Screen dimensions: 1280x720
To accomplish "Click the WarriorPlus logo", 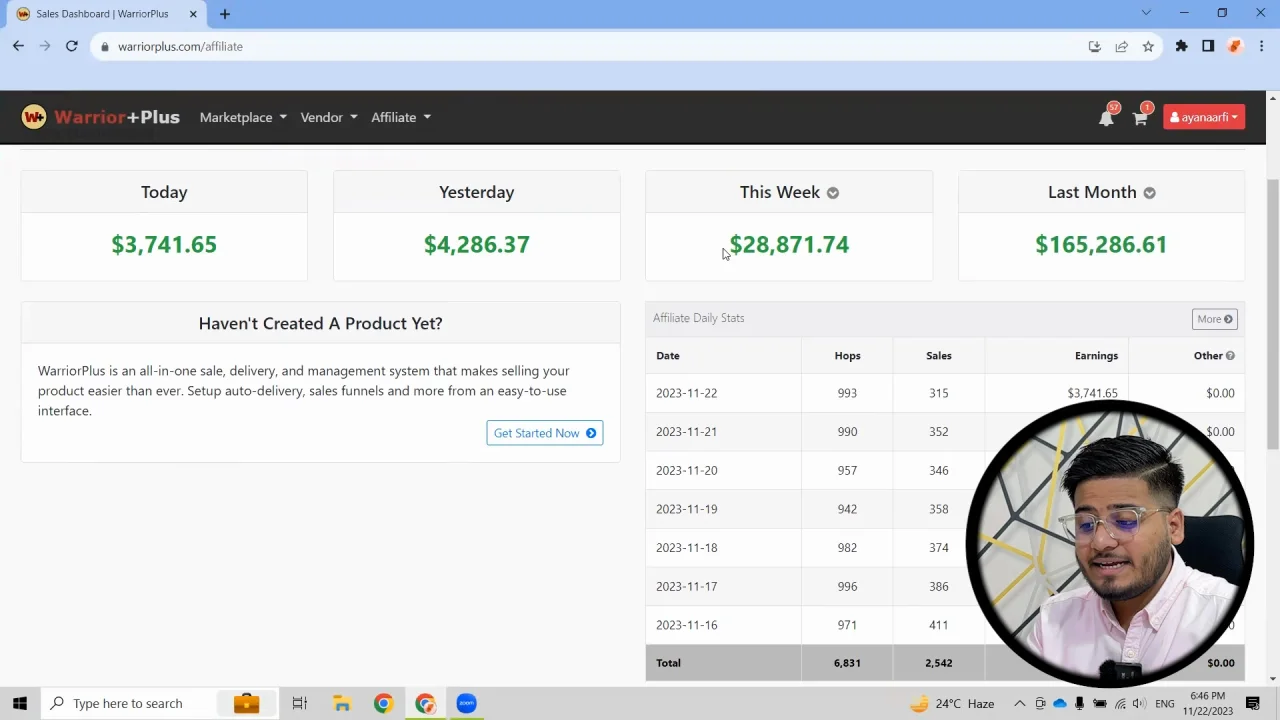I will click(100, 117).
